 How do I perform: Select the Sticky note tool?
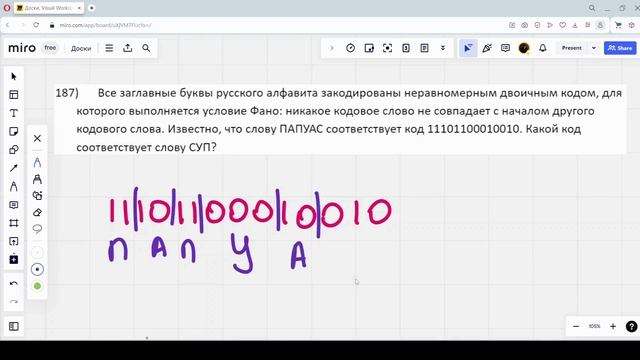tap(13, 131)
